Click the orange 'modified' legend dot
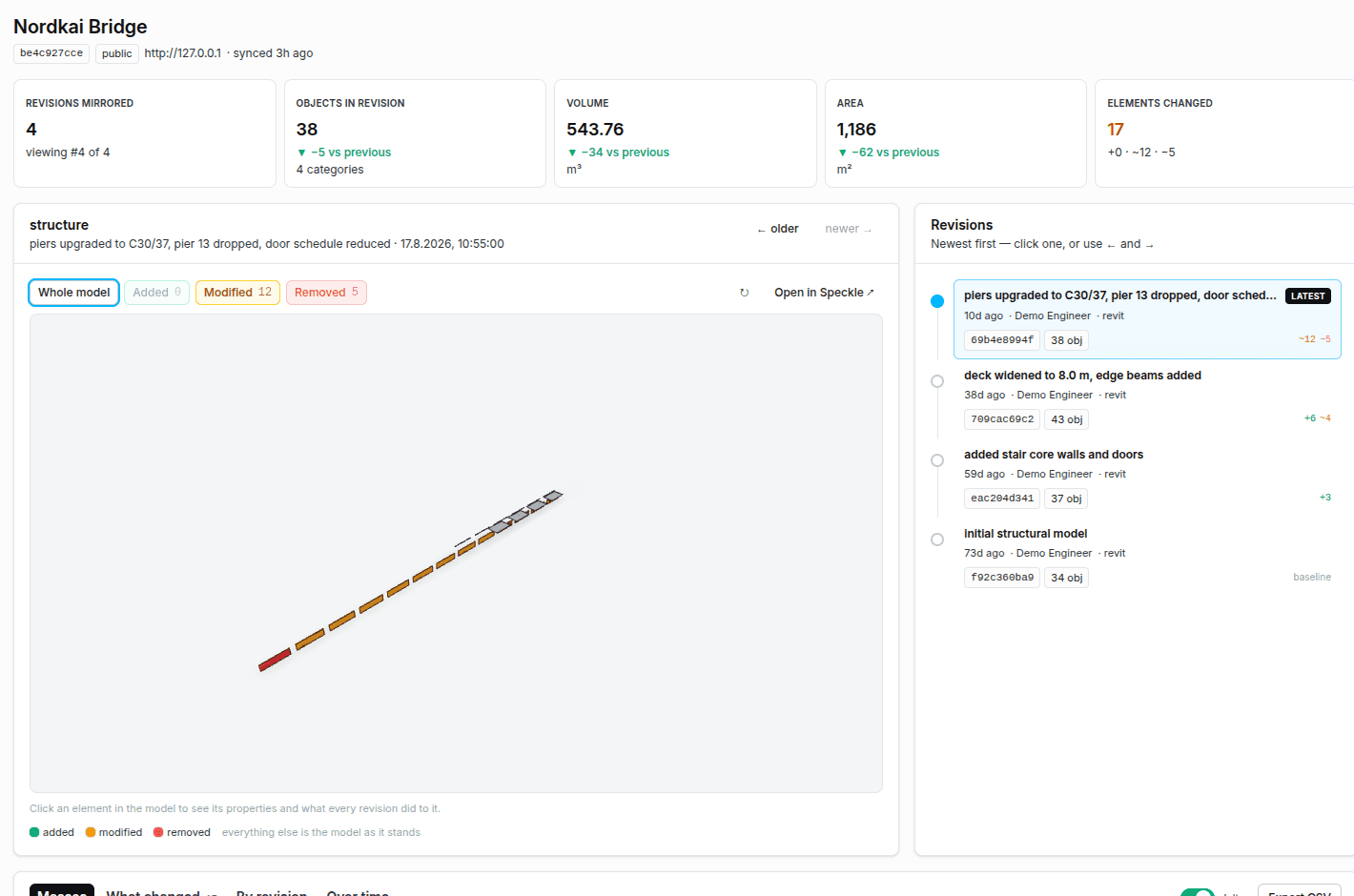 pyautogui.click(x=91, y=832)
